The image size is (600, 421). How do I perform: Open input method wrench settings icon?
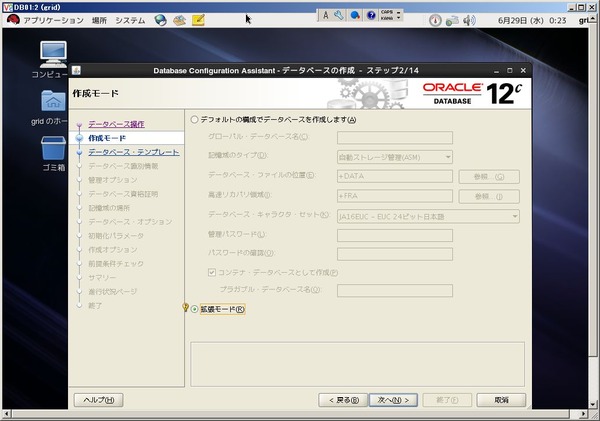(339, 15)
